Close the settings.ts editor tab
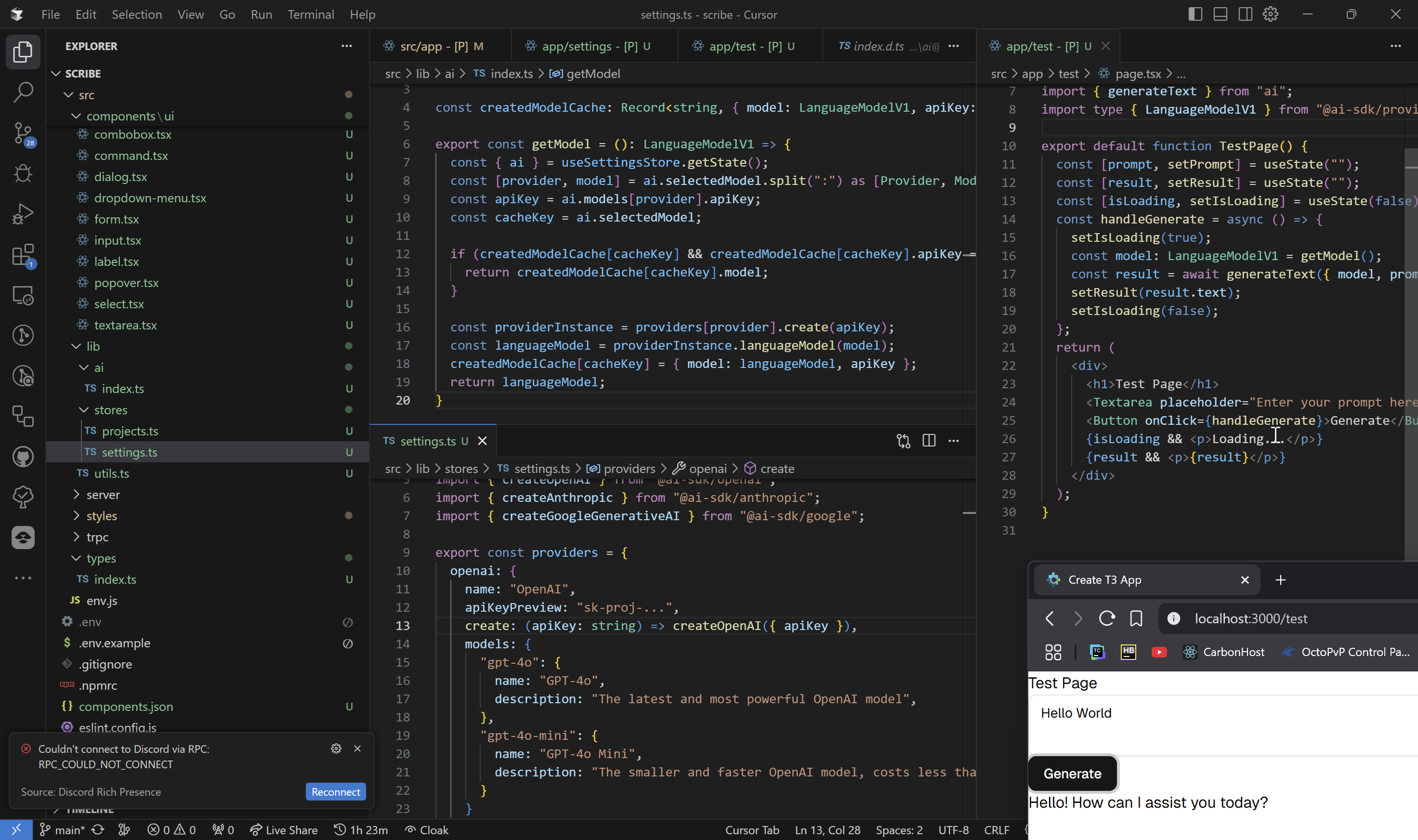 click(x=482, y=440)
